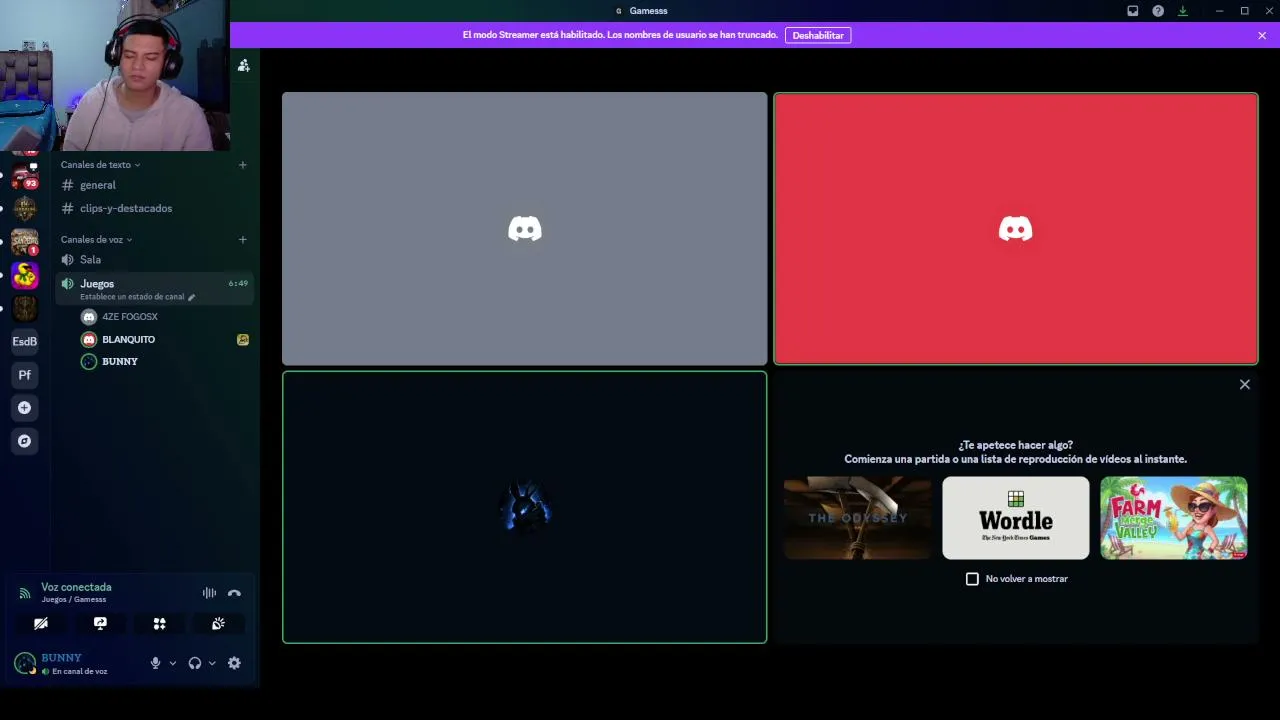Open user settings gear
This screenshot has height=720, width=1280.
234,663
